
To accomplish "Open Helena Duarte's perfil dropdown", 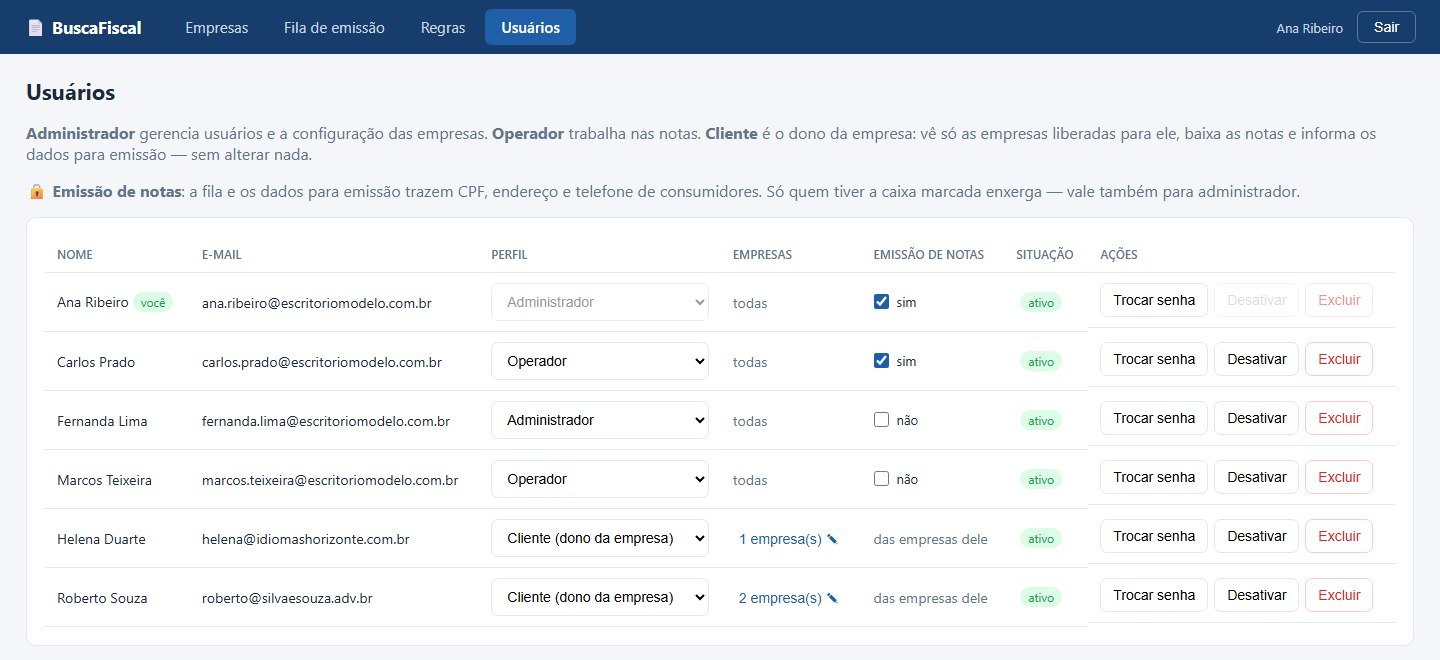I will click(x=600, y=538).
